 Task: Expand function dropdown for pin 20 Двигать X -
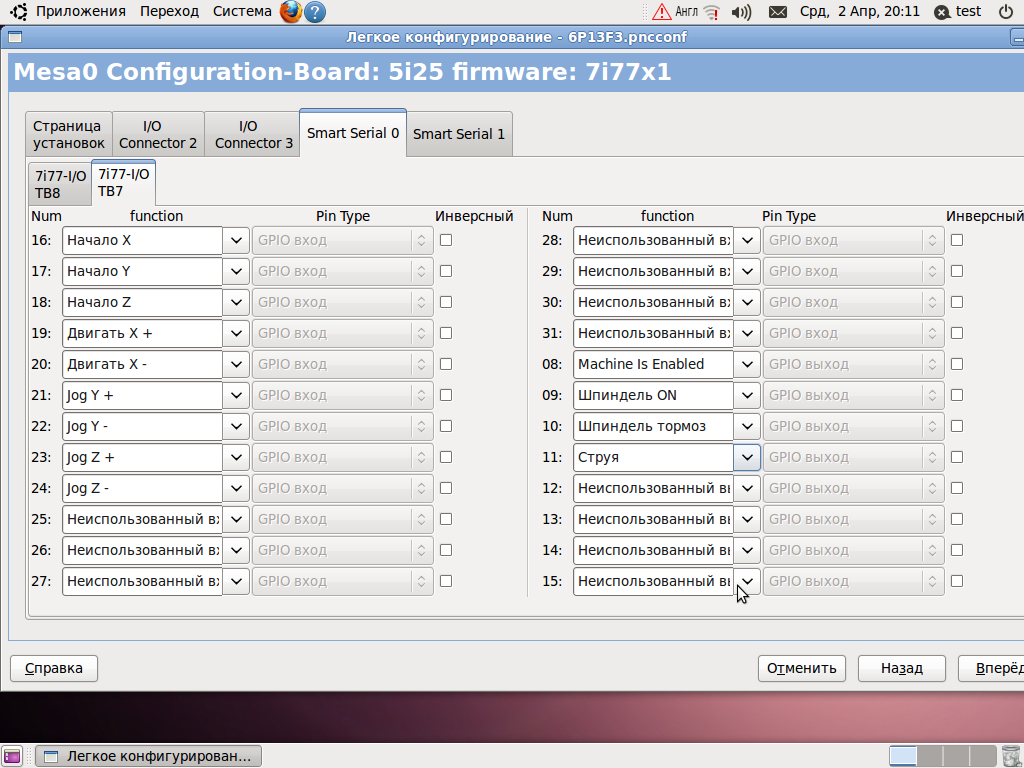tap(236, 364)
